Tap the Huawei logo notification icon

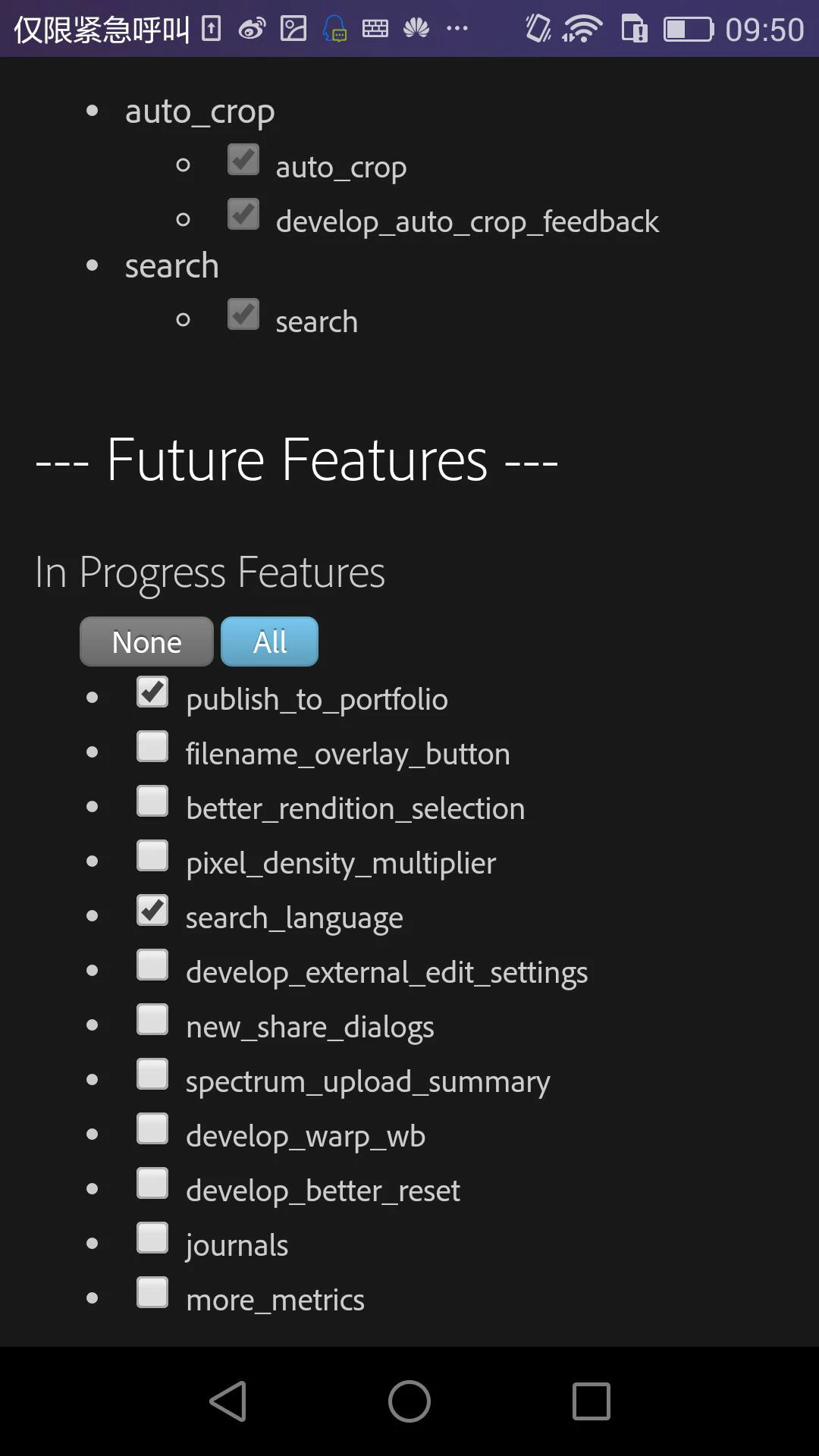(x=416, y=30)
